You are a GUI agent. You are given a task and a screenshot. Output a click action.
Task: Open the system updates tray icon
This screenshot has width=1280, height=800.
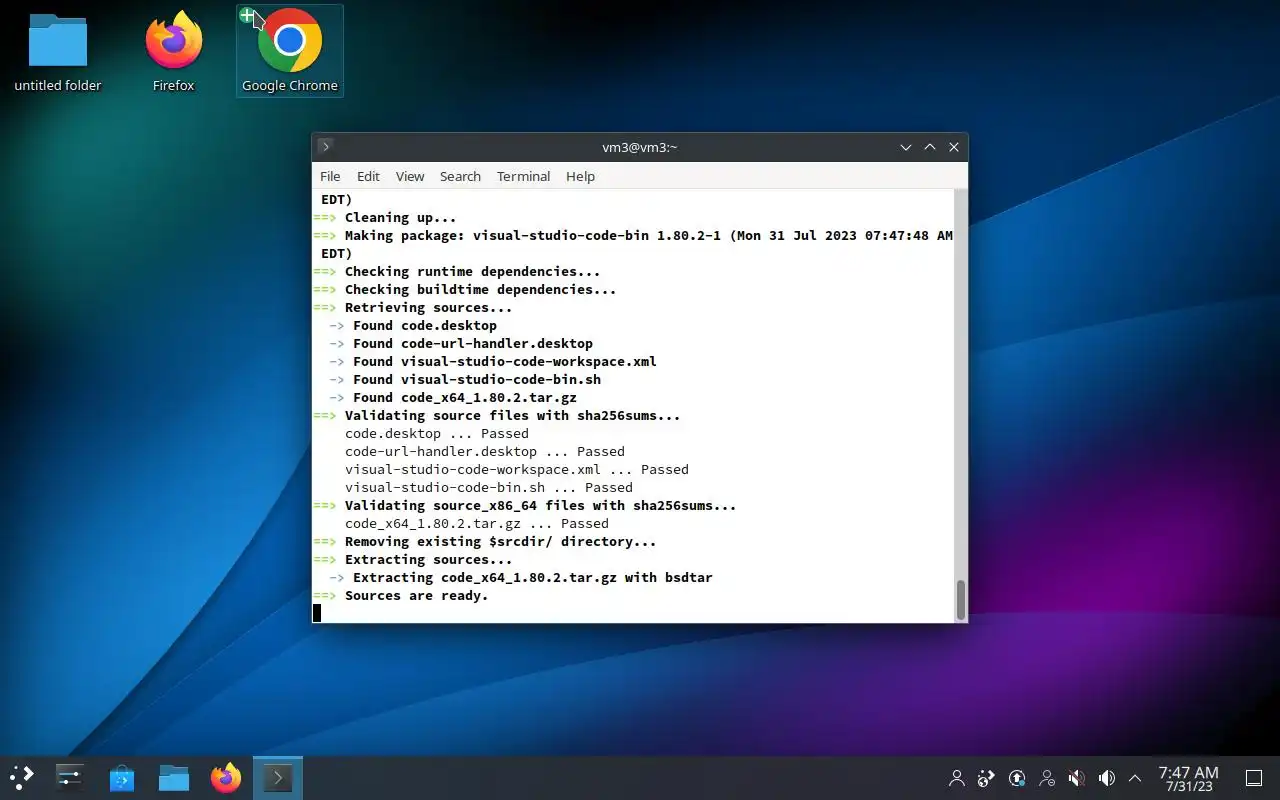pyautogui.click(x=1017, y=778)
